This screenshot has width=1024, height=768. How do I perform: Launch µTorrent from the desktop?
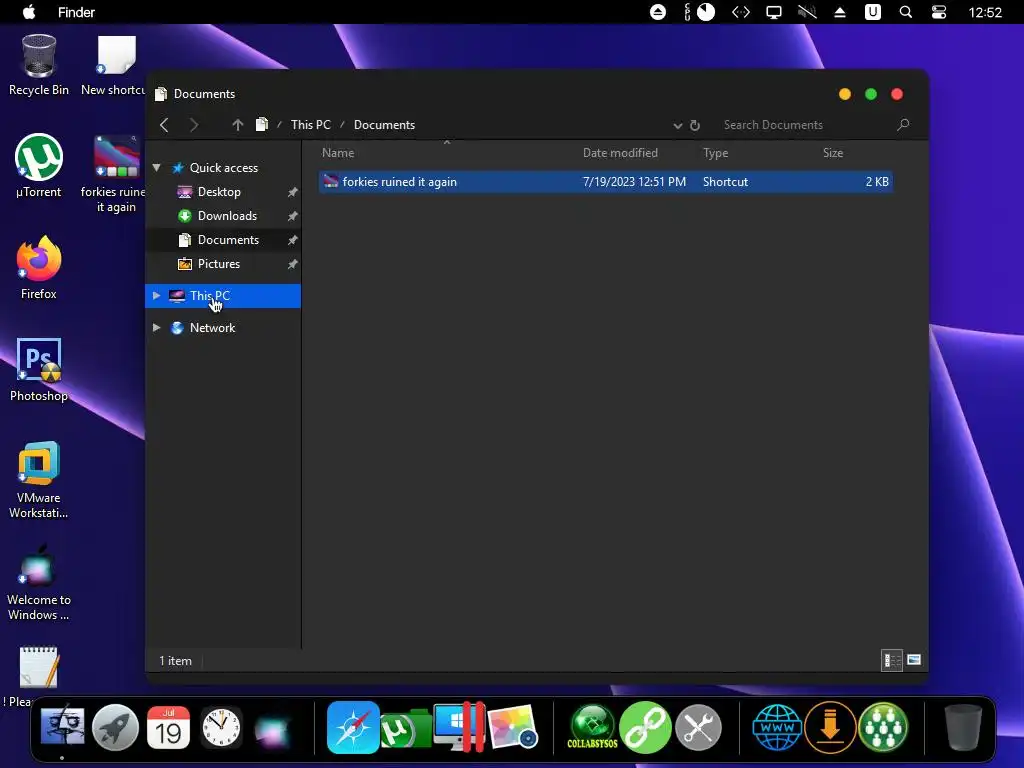pyautogui.click(x=39, y=166)
